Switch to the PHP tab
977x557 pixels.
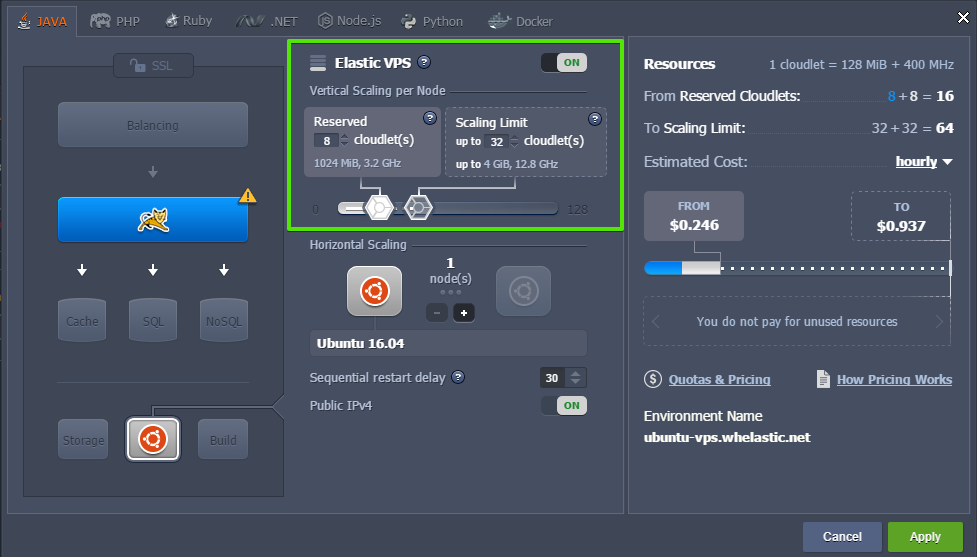coord(115,21)
